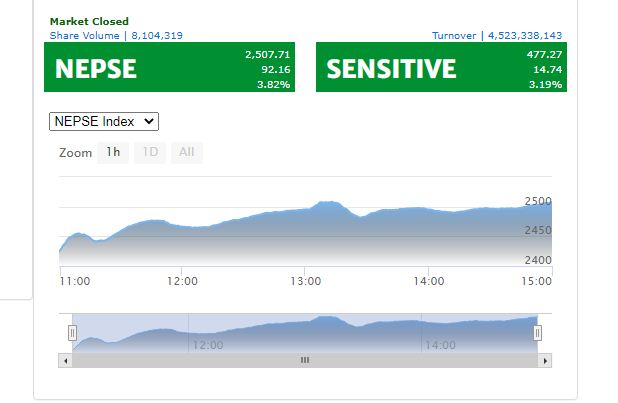Click the right navigator range handle
Image resolution: width=618 pixels, height=403 pixels.
pyautogui.click(x=537, y=332)
